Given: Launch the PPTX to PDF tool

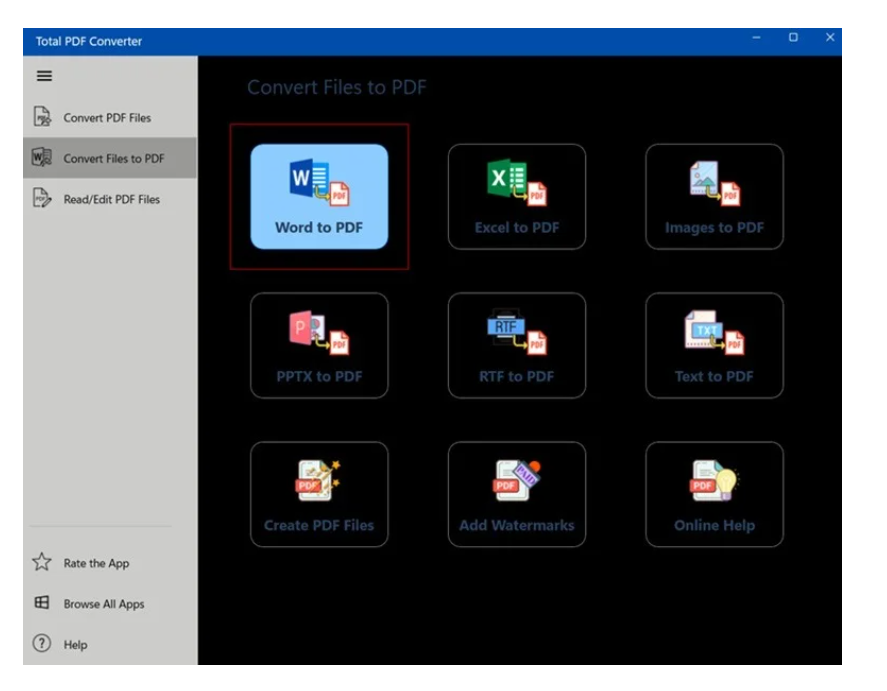Looking at the screenshot, I should pos(320,344).
